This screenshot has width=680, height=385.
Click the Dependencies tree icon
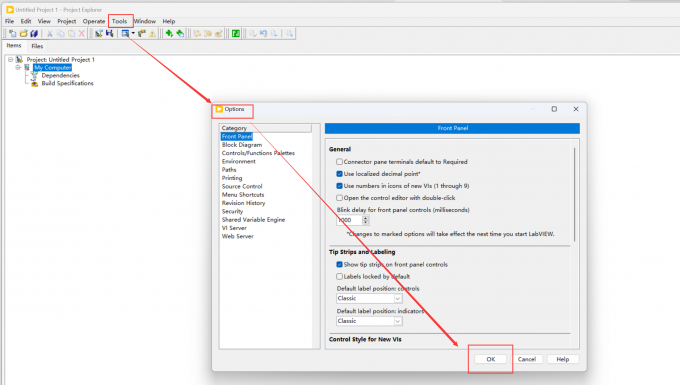pos(34,75)
